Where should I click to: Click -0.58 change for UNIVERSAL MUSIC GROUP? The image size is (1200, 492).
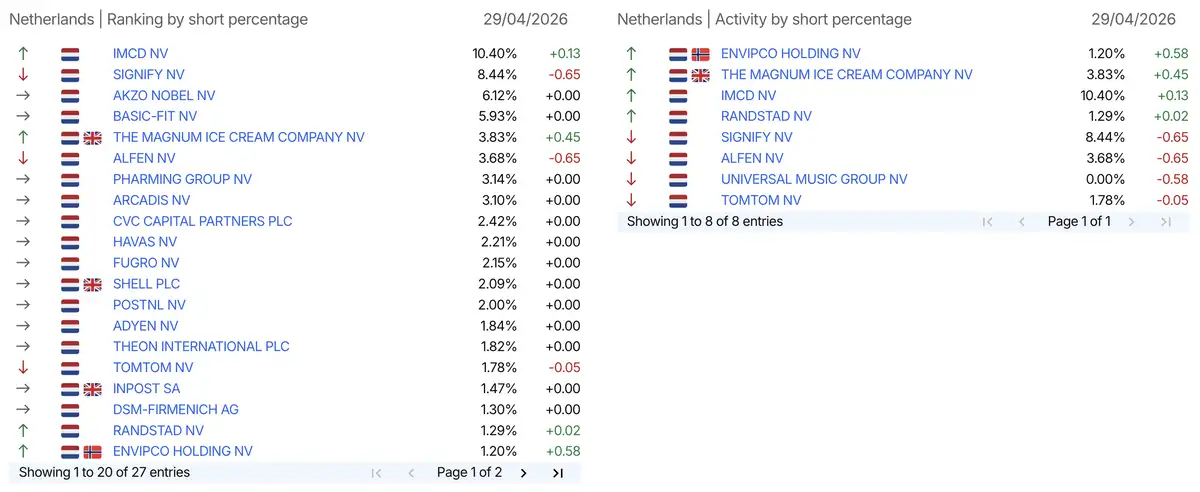(1171, 180)
